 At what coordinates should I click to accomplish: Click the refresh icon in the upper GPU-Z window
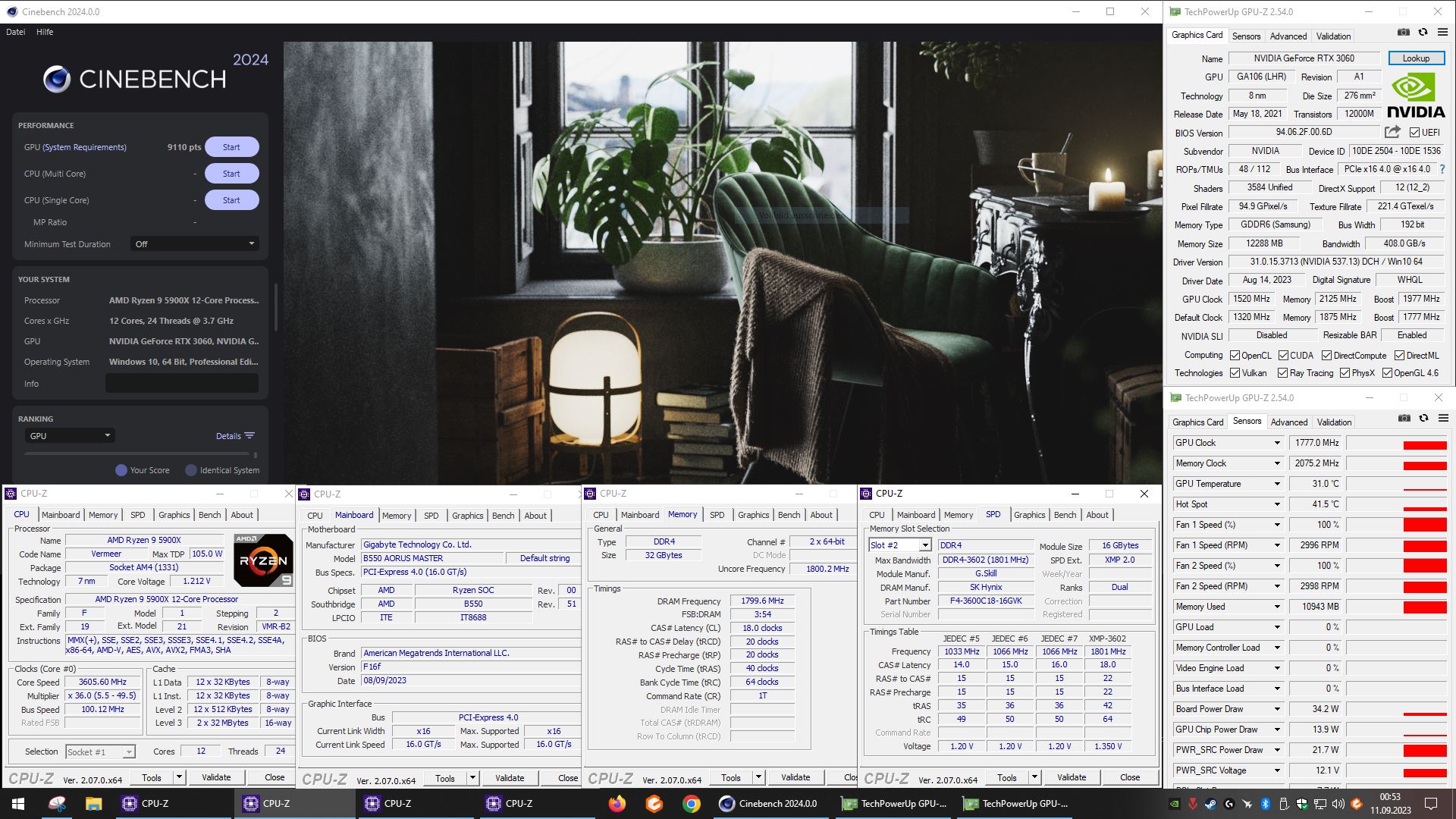(x=1423, y=32)
